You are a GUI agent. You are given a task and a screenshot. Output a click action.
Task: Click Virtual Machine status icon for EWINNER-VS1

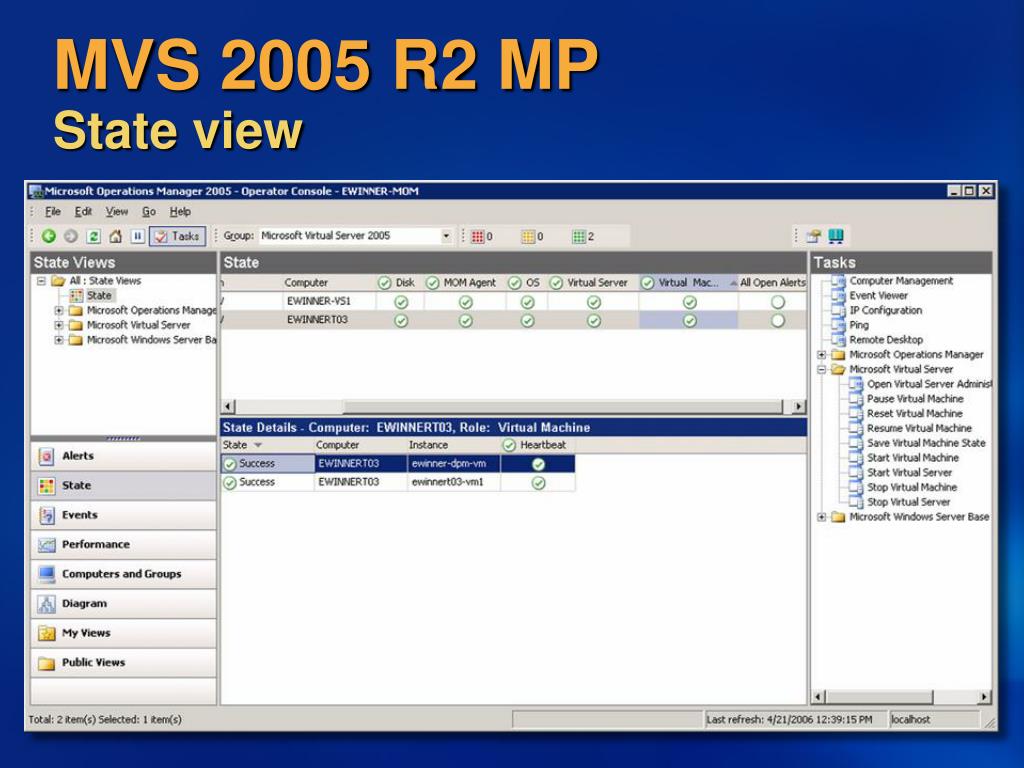click(690, 302)
